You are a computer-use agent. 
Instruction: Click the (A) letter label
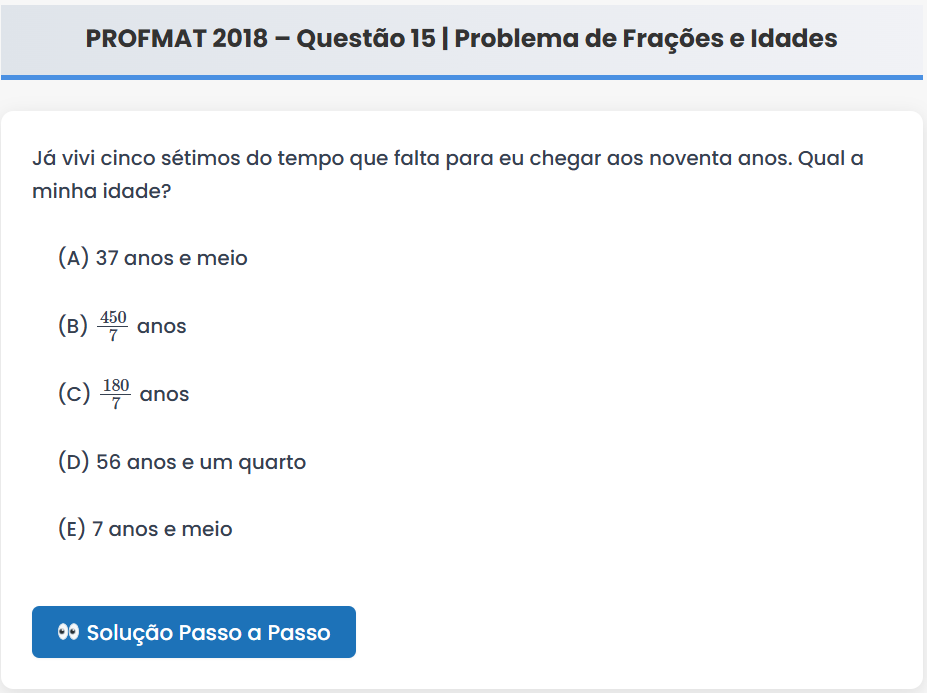74,258
